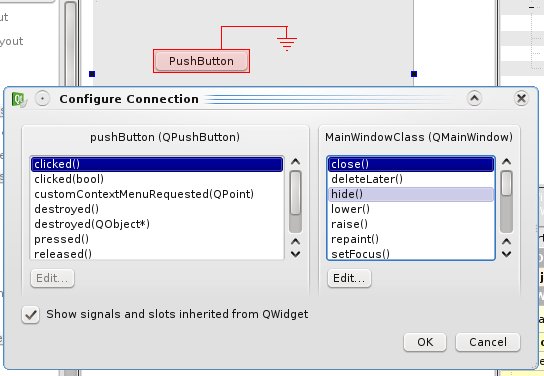Select the close() slot
Screen dimensions: 544x376
click(x=411, y=164)
